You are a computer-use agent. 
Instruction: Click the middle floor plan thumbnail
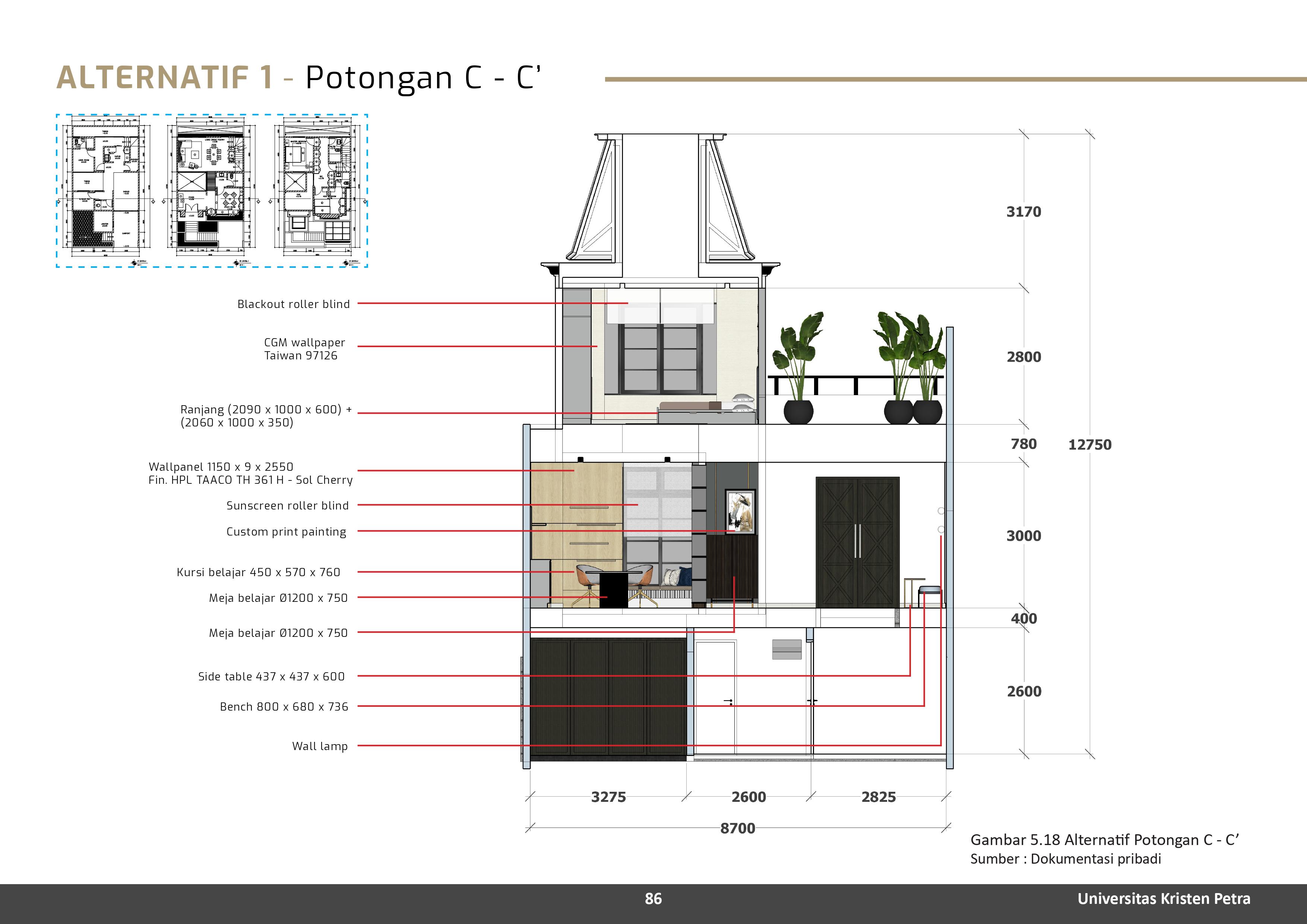tap(211, 188)
